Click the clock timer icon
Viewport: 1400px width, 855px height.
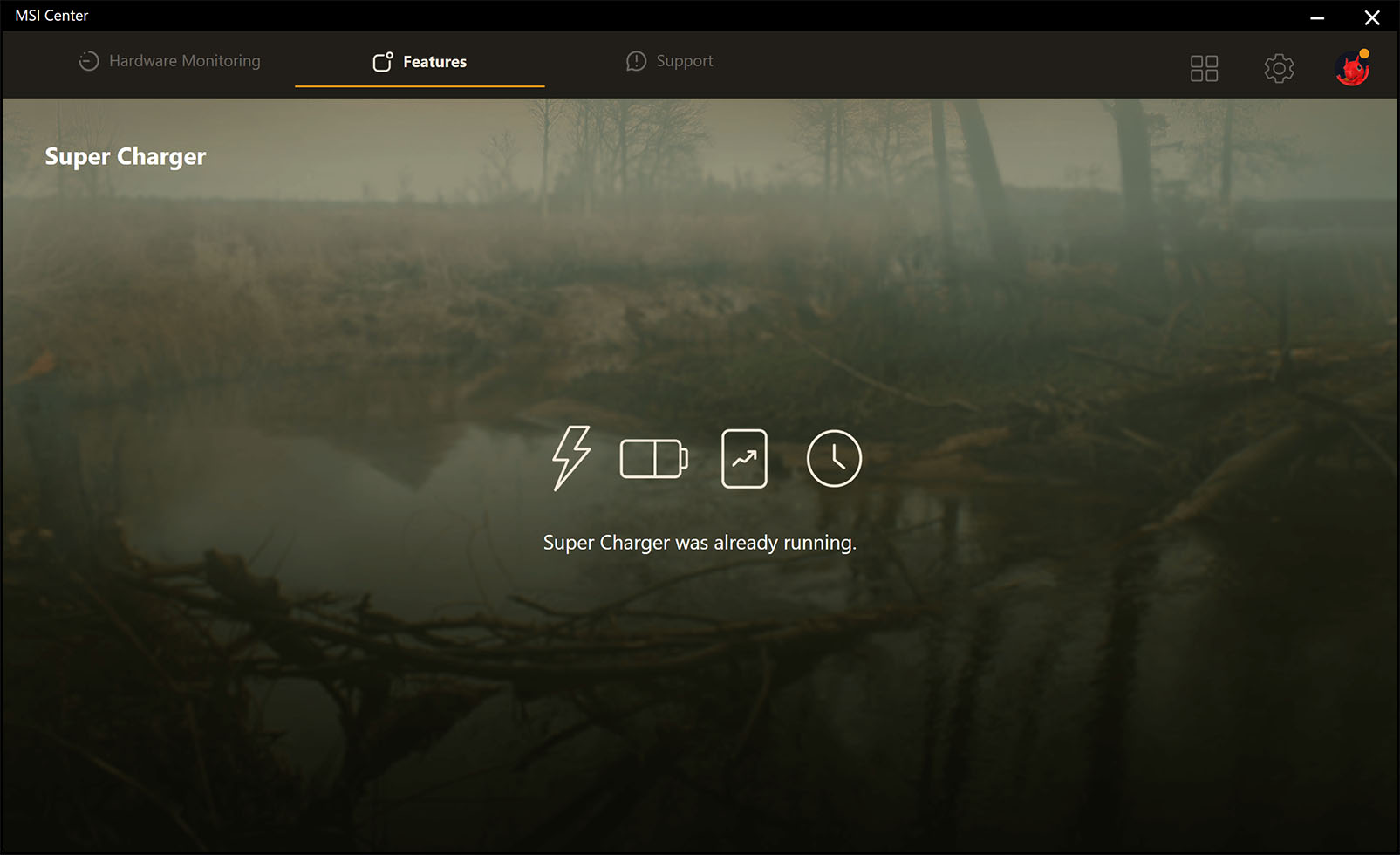tap(834, 459)
